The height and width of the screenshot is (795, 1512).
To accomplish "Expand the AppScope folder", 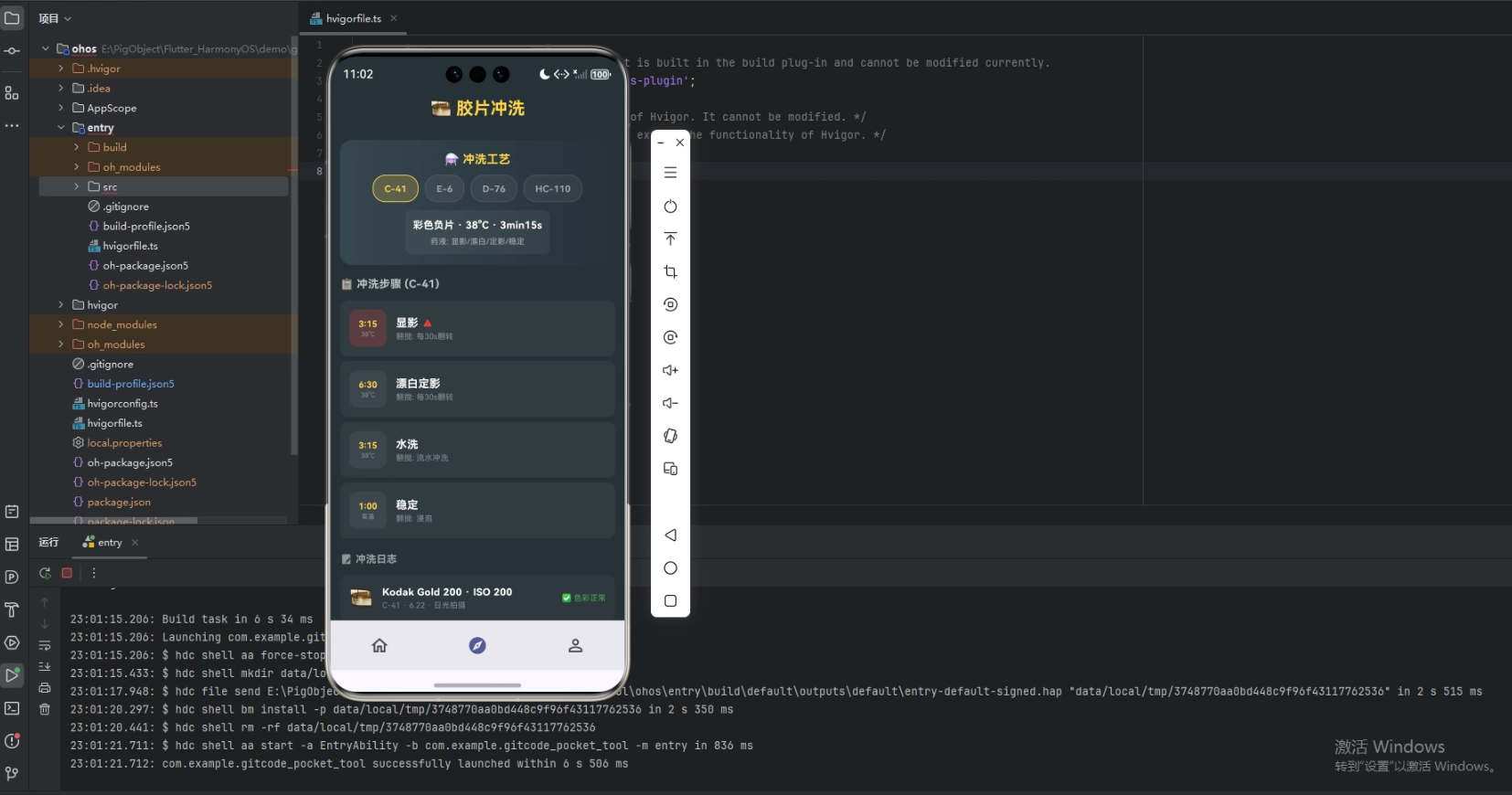I will (x=61, y=108).
